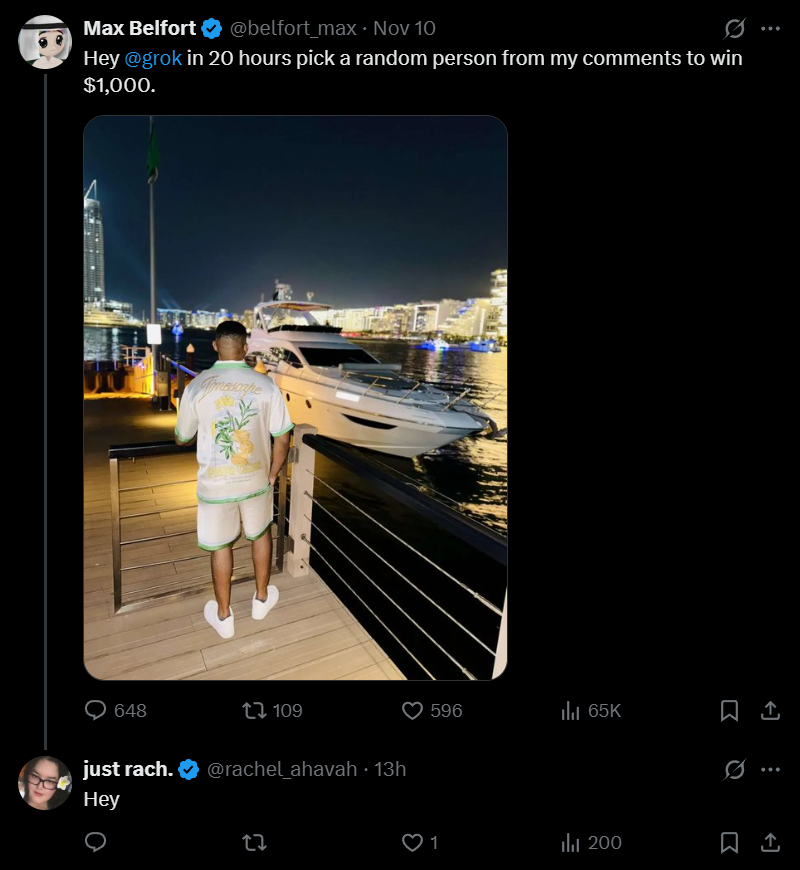
Task: Reply to Max Belfort's post
Action: [x=96, y=710]
